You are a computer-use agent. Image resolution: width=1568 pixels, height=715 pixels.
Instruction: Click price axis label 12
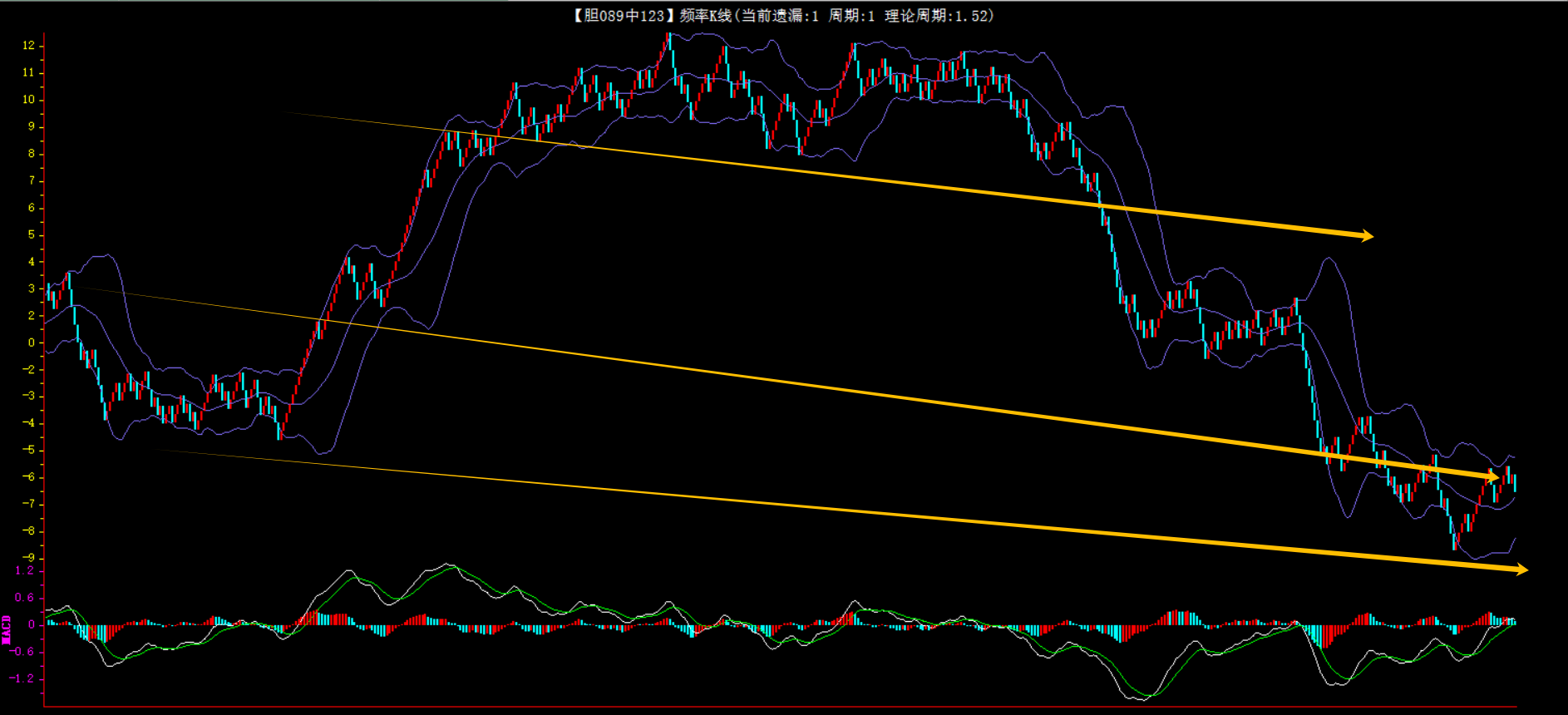pyautogui.click(x=29, y=45)
